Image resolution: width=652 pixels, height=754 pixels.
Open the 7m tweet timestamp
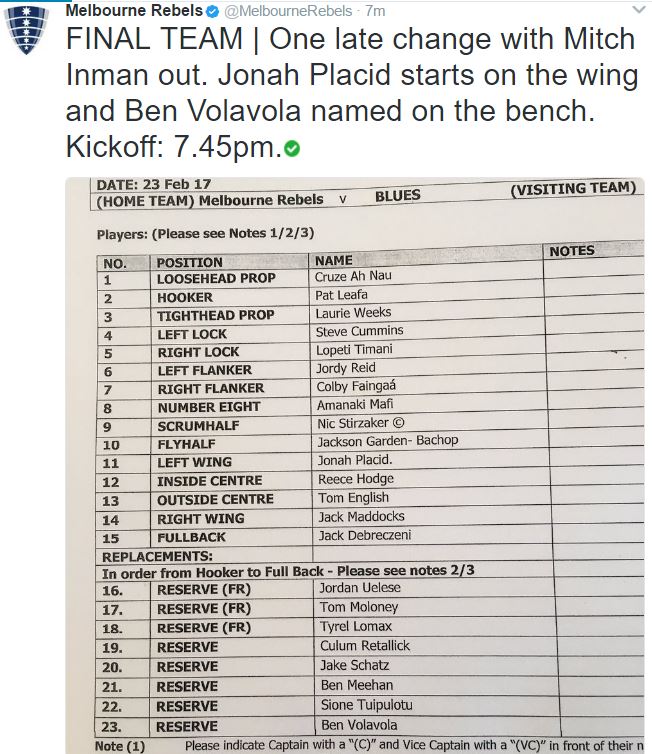pos(375,11)
